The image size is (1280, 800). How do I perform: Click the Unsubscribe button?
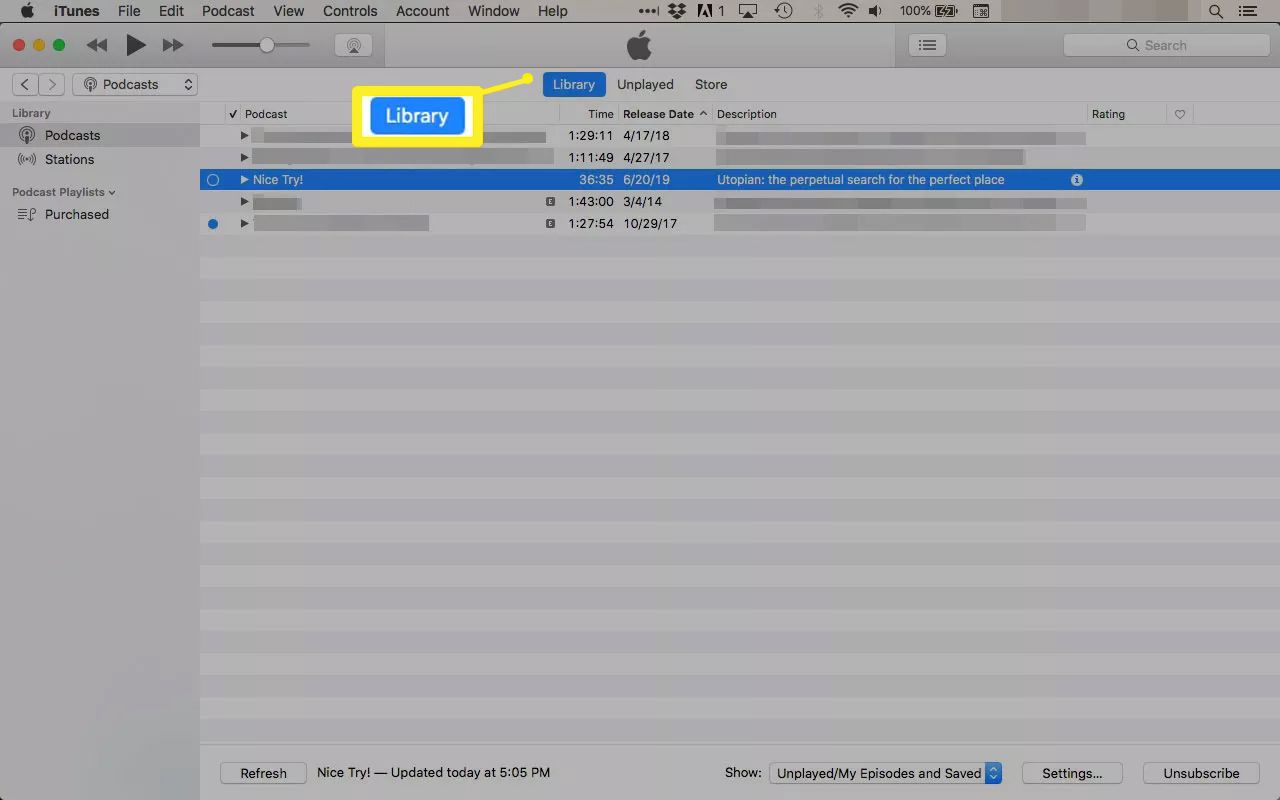click(x=1201, y=773)
